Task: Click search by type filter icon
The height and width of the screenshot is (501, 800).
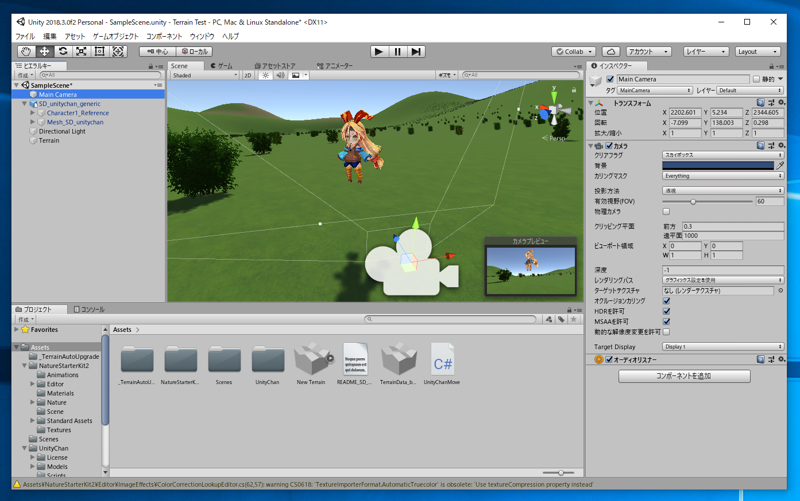Action: click(x=548, y=319)
